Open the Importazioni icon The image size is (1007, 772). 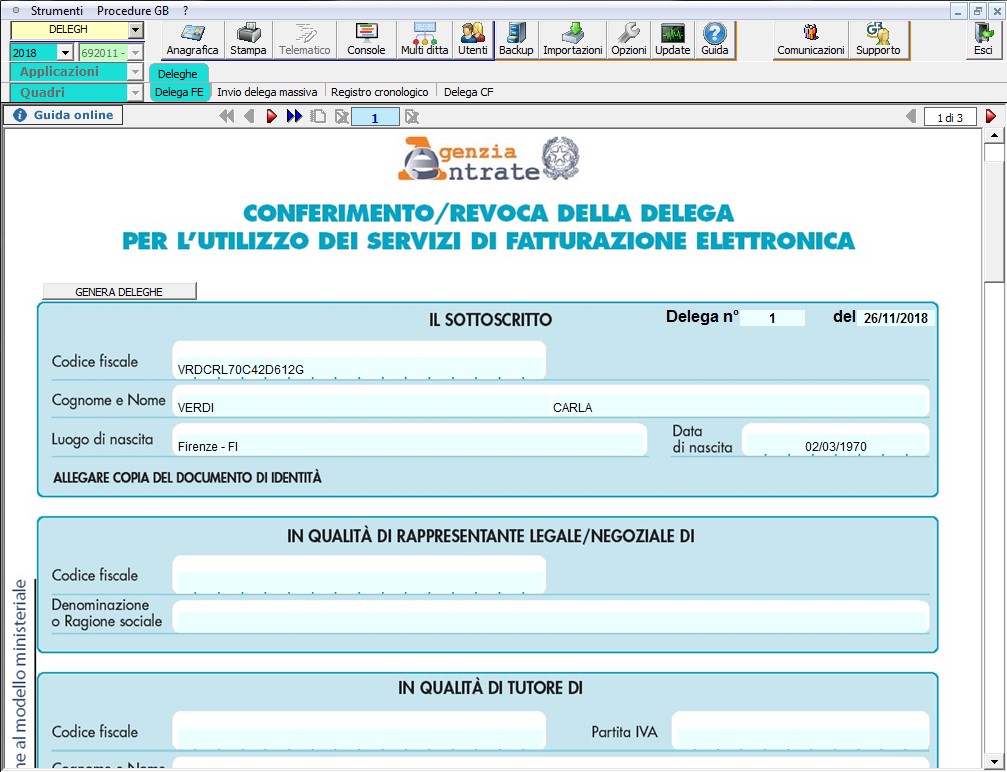[x=573, y=40]
